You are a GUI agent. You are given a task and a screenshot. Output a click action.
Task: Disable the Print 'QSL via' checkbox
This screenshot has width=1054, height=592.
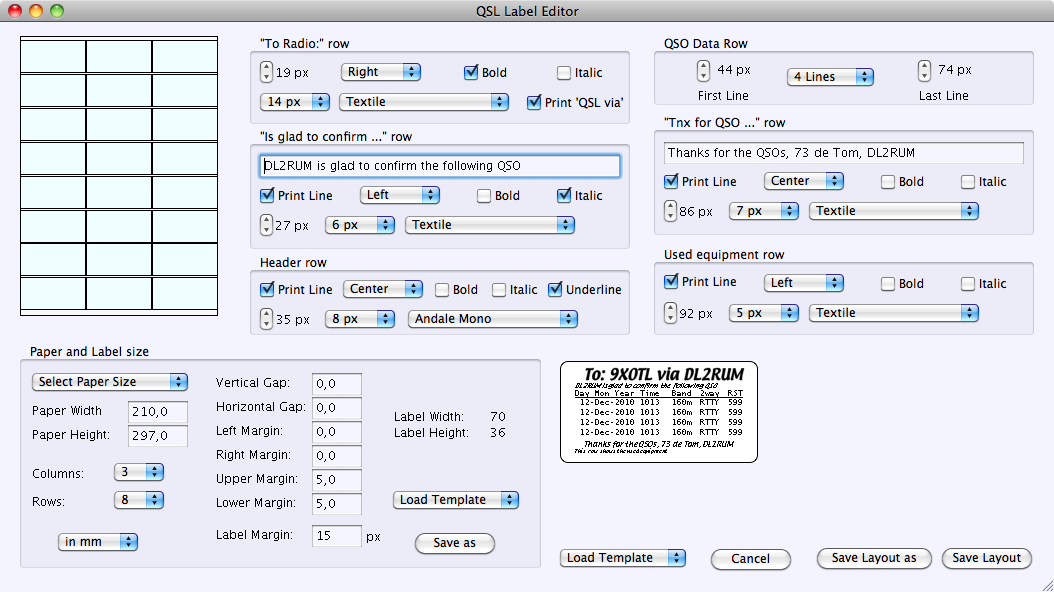pyautogui.click(x=534, y=102)
